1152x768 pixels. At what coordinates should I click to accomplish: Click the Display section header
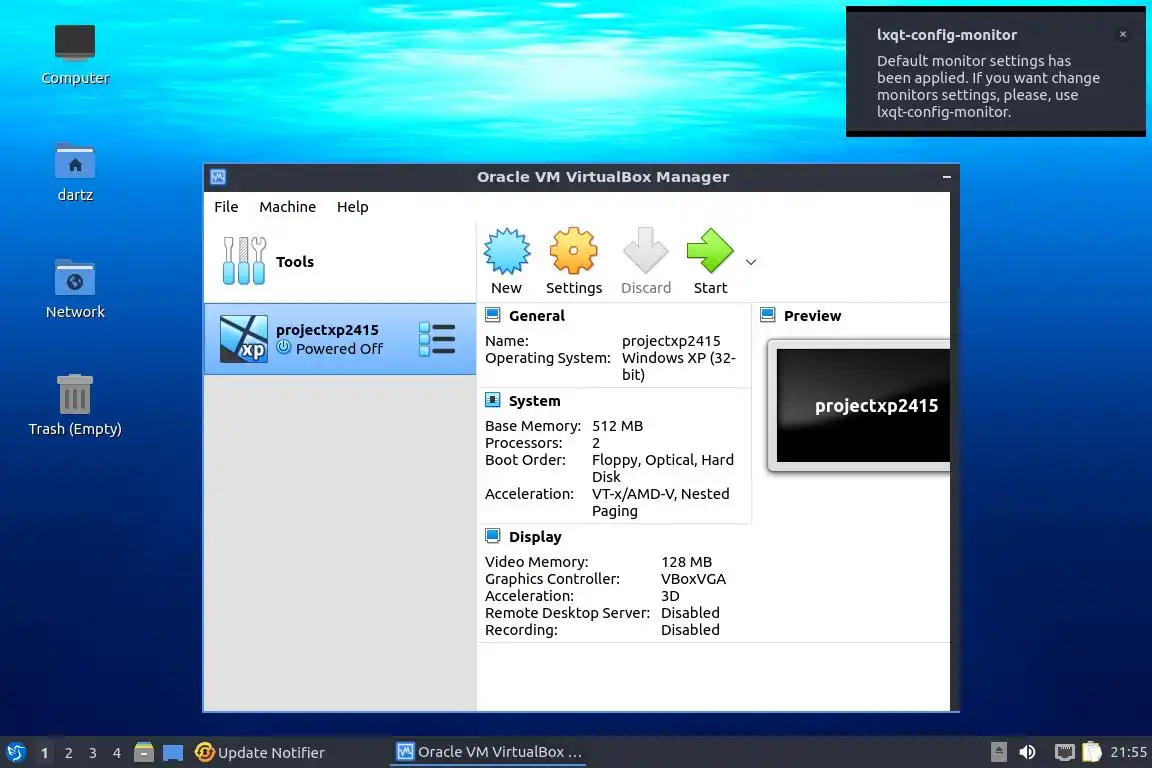click(x=535, y=536)
